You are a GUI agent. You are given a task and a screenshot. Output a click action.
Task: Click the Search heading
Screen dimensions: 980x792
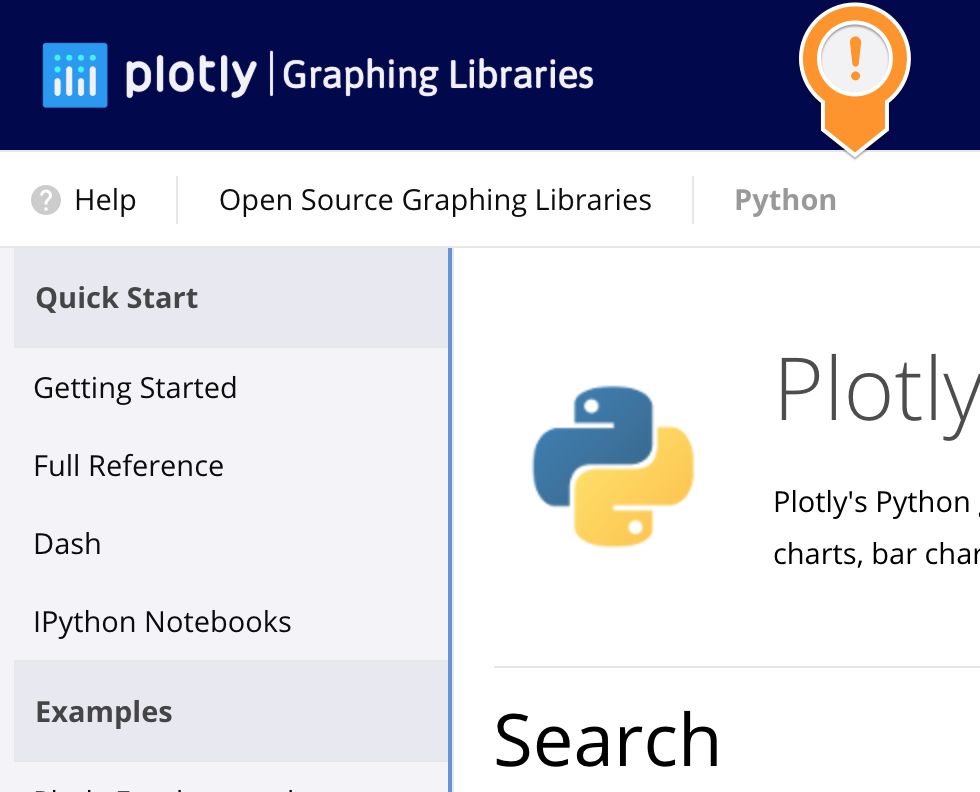tap(606, 740)
